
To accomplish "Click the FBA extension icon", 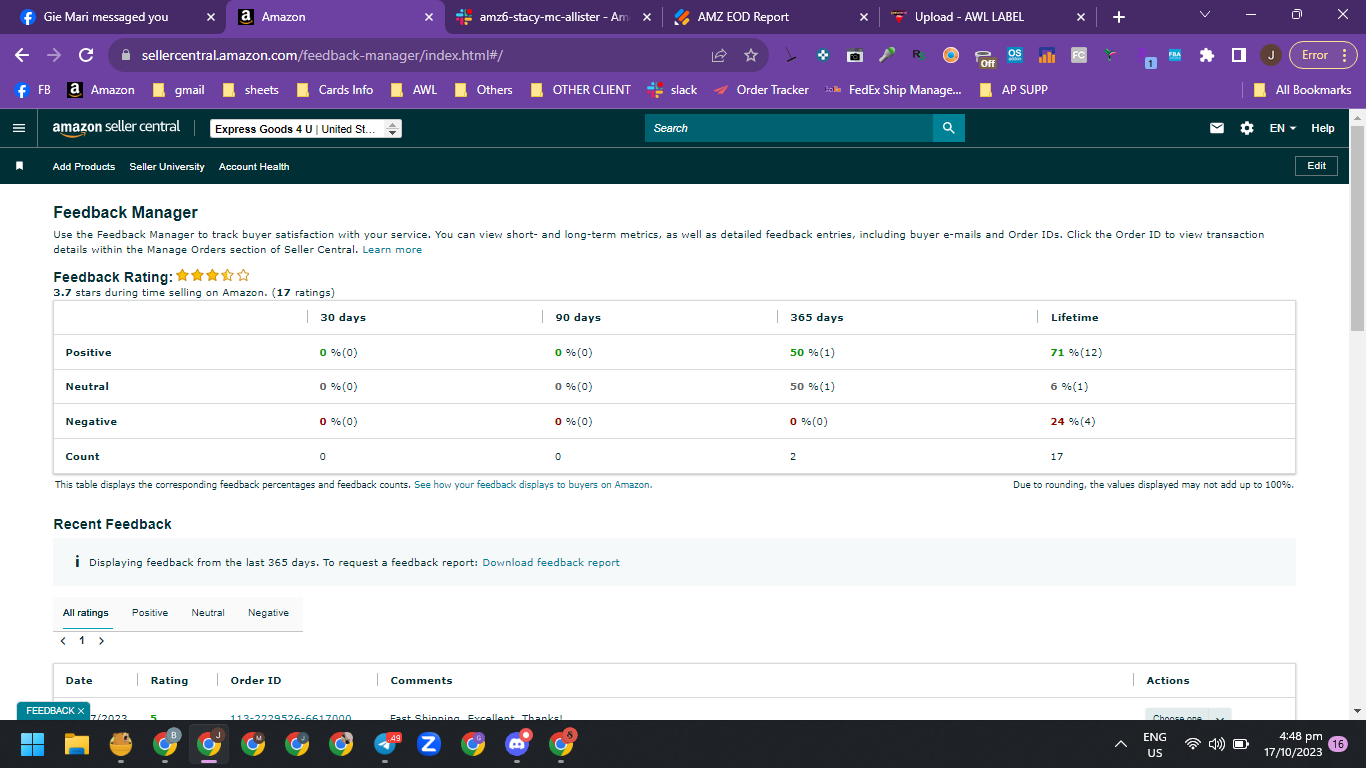I will click(x=1174, y=55).
